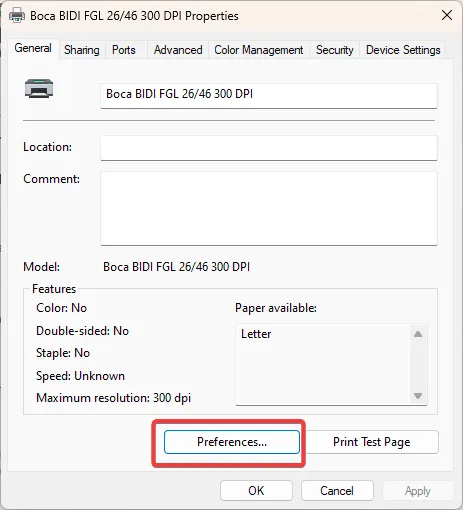Click the Location text field
This screenshot has width=463, height=510.
pyautogui.click(x=269, y=148)
